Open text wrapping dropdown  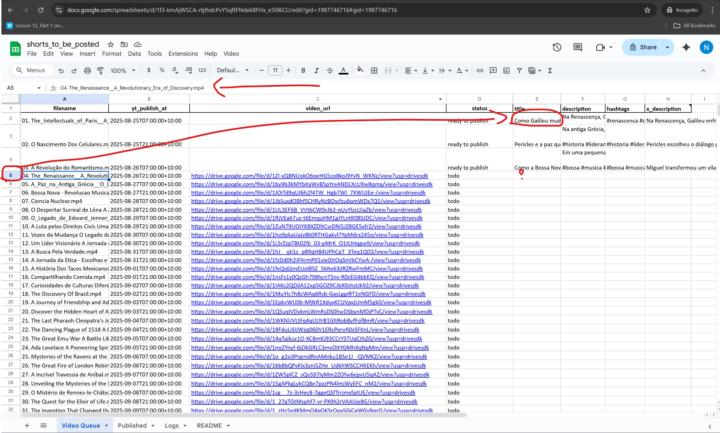pyautogui.click(x=444, y=71)
